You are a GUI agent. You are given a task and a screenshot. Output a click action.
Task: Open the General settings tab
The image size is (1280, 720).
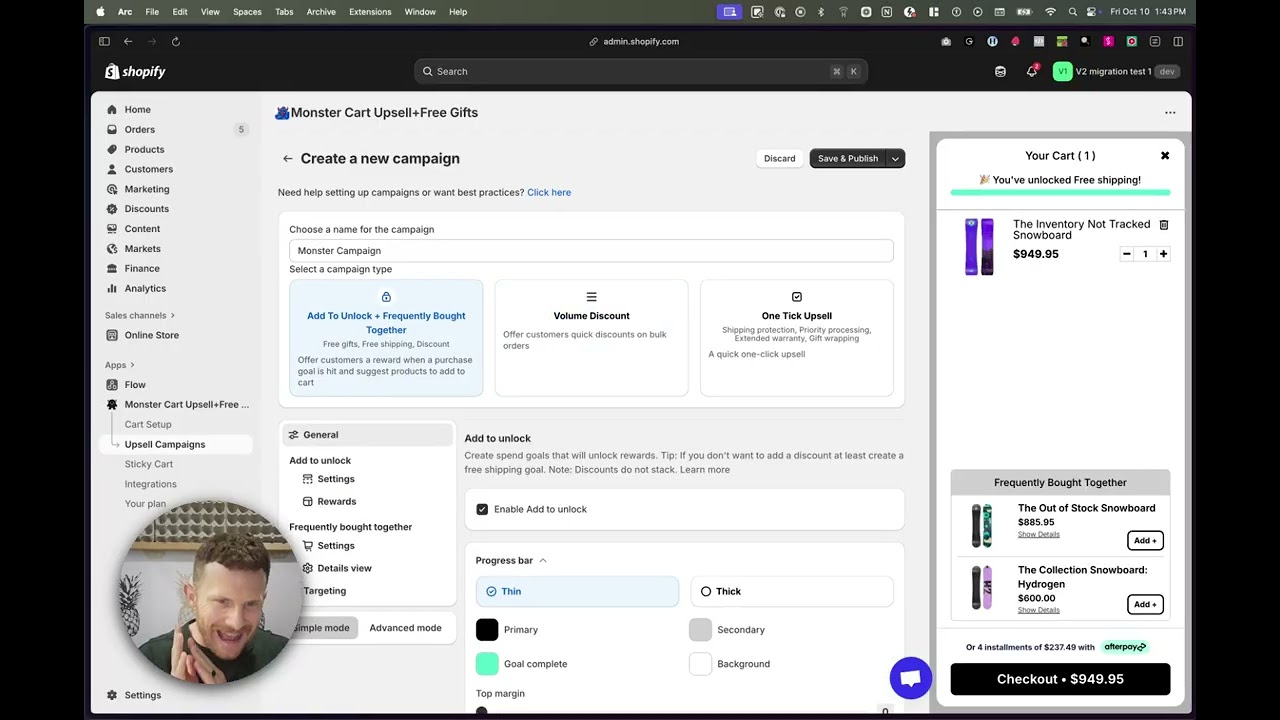pos(368,435)
